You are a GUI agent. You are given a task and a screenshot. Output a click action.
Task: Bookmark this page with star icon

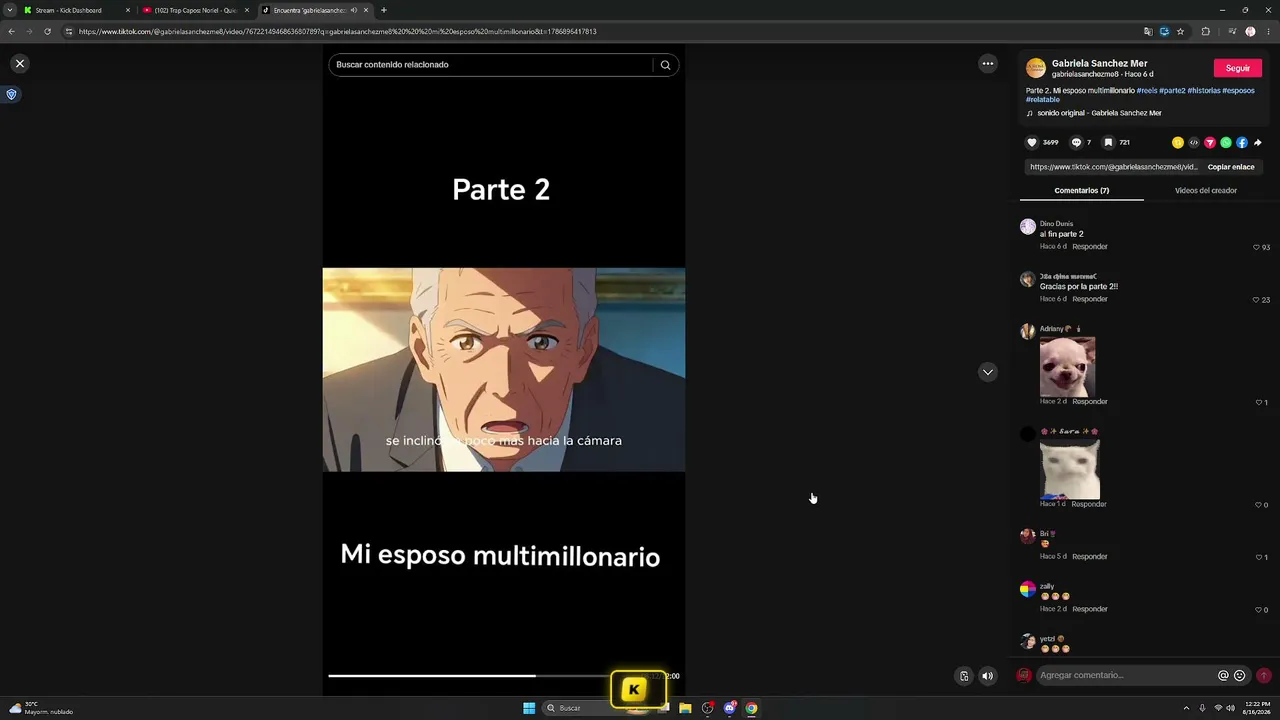1181,32
